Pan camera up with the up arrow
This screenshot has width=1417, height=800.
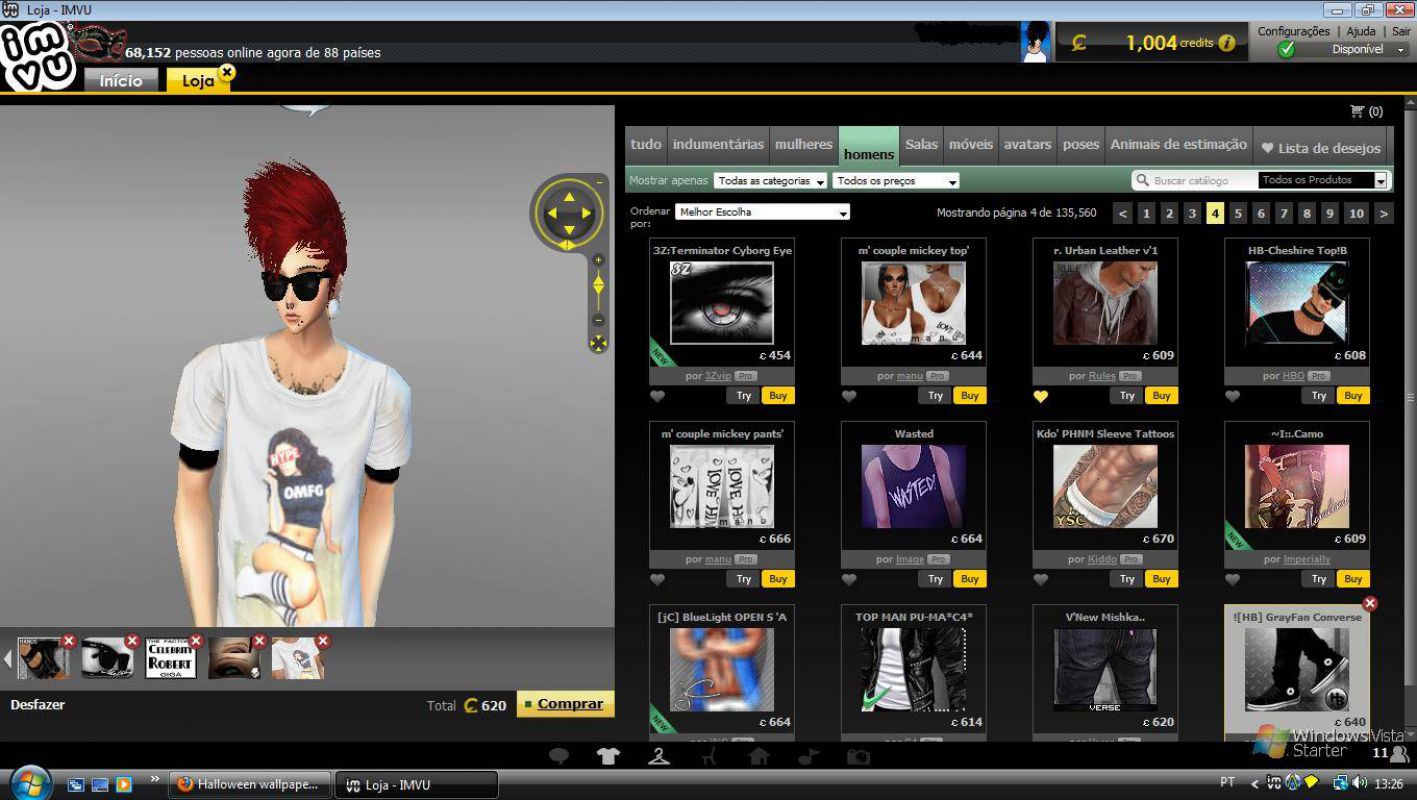tap(569, 196)
